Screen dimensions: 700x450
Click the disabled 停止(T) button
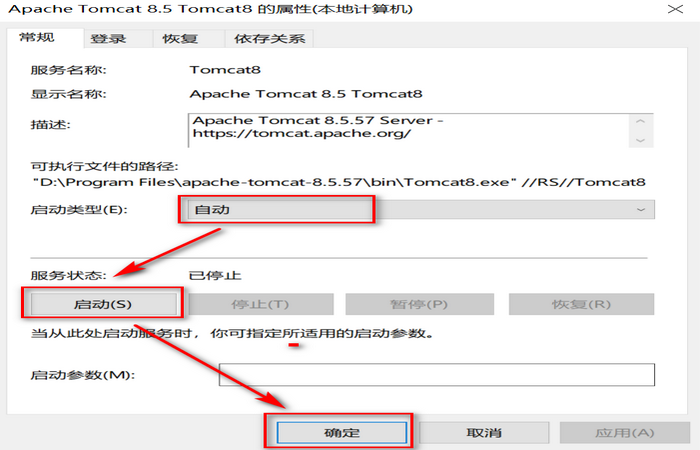[261, 304]
